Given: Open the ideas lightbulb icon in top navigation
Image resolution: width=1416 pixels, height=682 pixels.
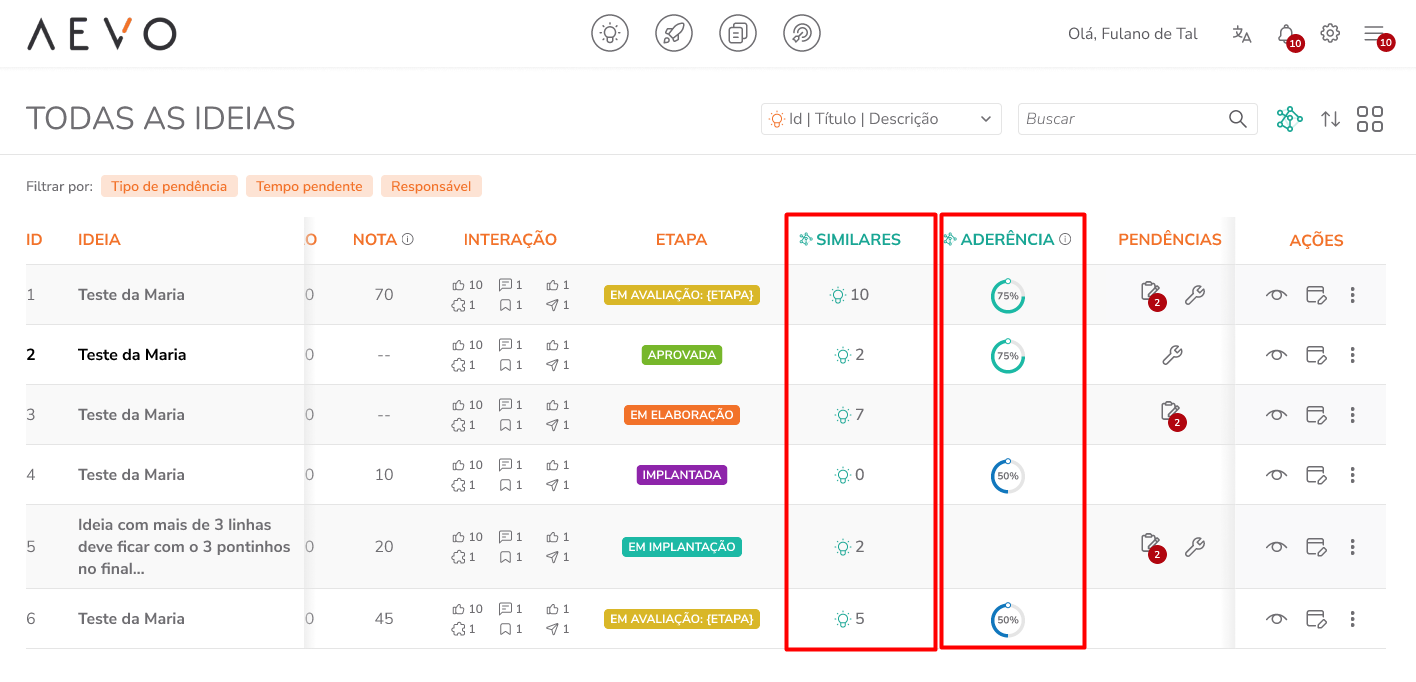Looking at the screenshot, I should tap(609, 33).
